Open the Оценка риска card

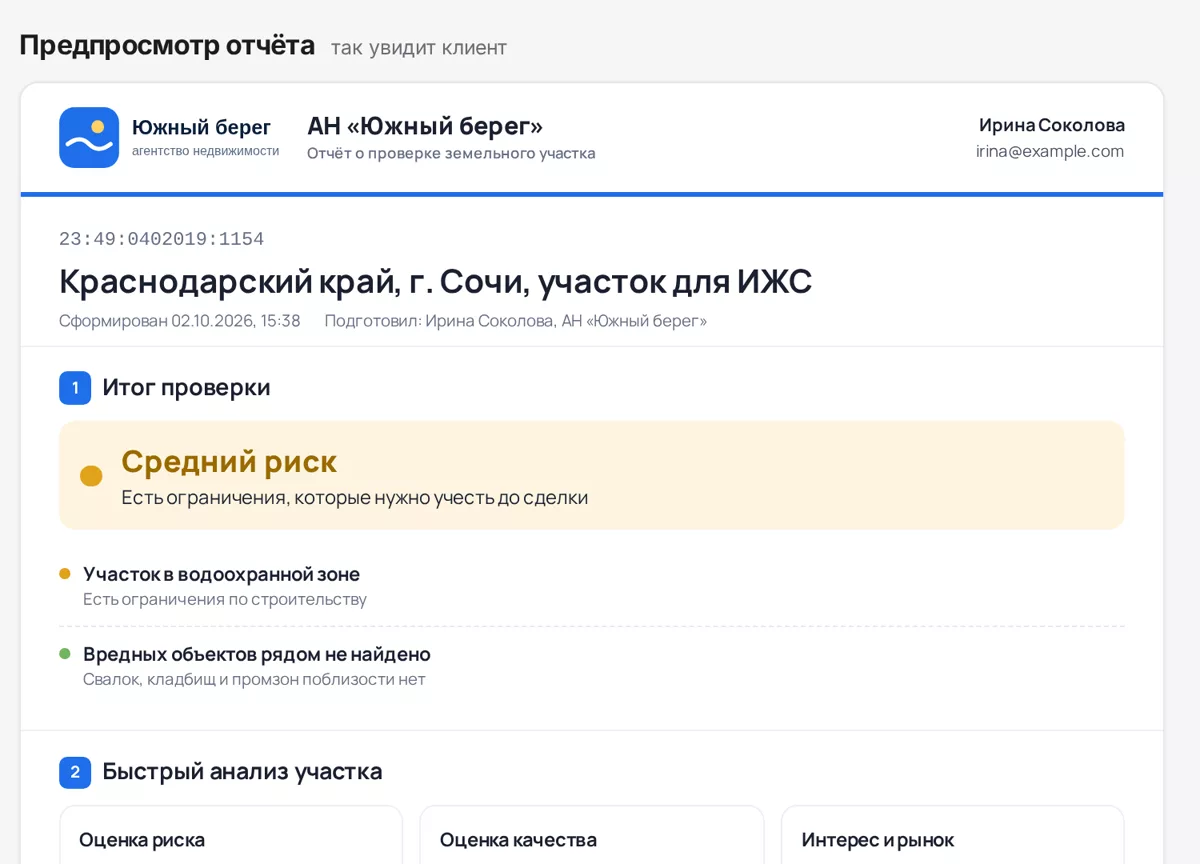click(231, 835)
